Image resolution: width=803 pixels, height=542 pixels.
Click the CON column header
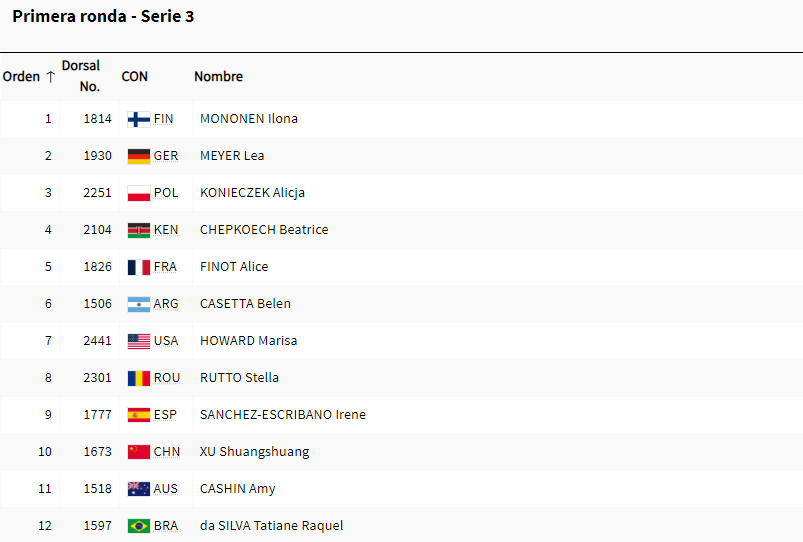pyautogui.click(x=135, y=76)
